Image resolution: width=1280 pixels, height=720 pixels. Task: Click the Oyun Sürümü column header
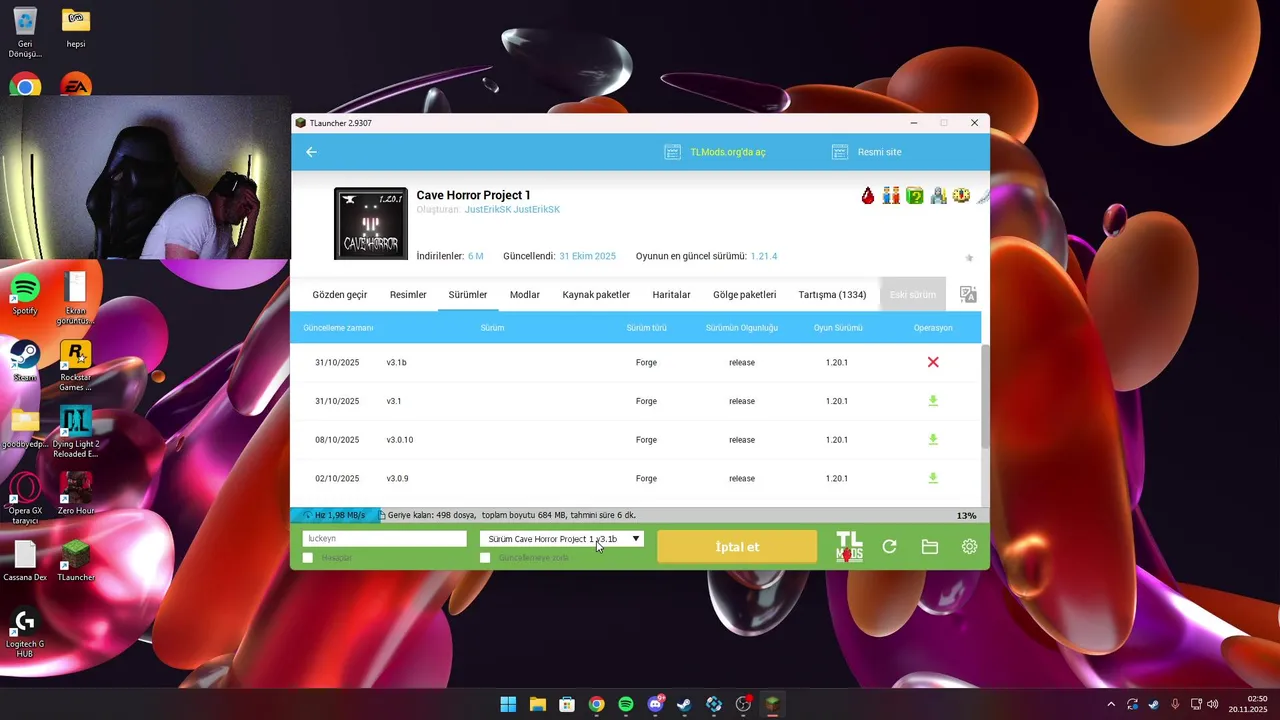point(838,328)
